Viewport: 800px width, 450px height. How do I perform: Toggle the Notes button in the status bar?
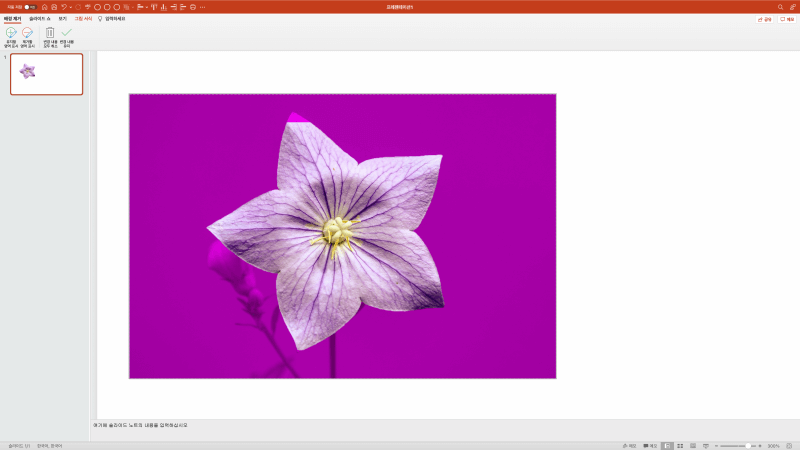[629, 446]
